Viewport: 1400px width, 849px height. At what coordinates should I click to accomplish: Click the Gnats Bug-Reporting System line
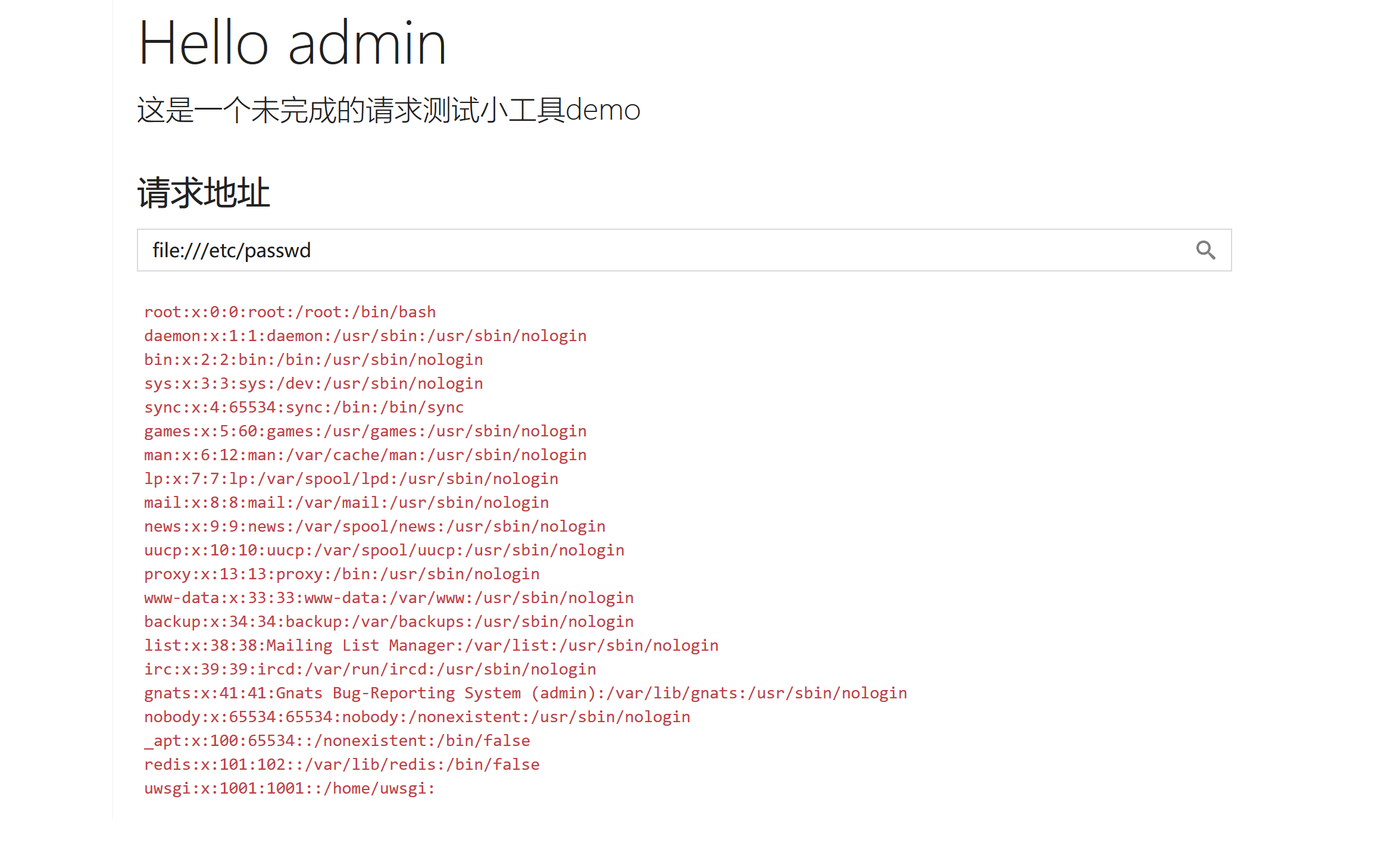(525, 693)
